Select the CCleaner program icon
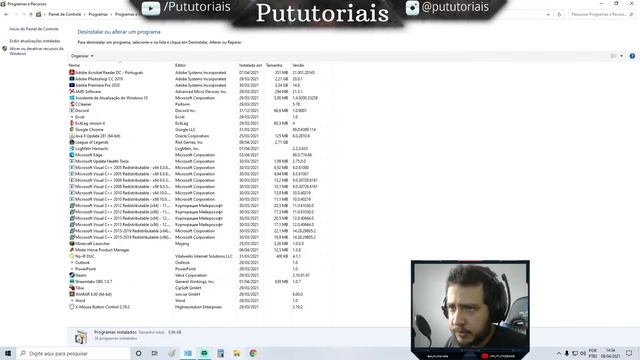Viewport: 640px width, 360px height. 72,104
